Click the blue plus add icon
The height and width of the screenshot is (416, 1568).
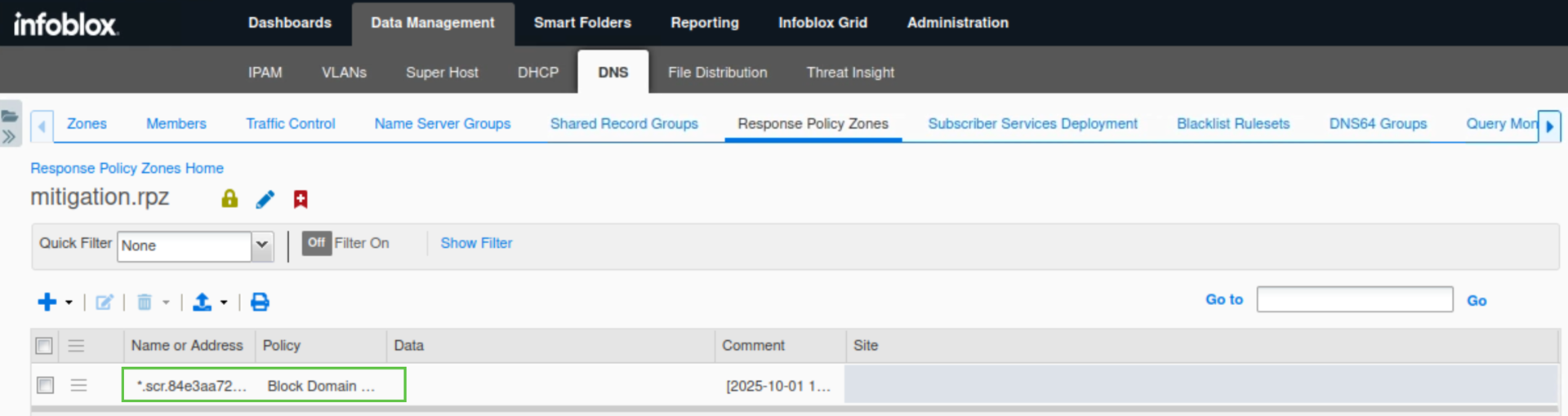point(47,302)
